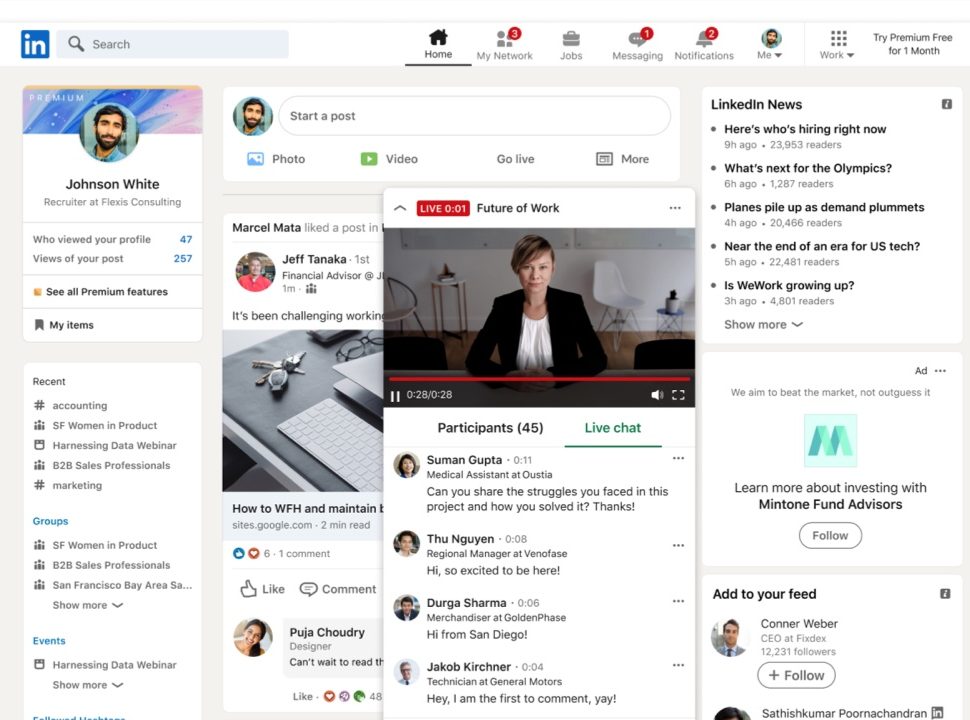Click Try Premium Free for 1 Month
The image size is (970, 720).
(x=912, y=44)
